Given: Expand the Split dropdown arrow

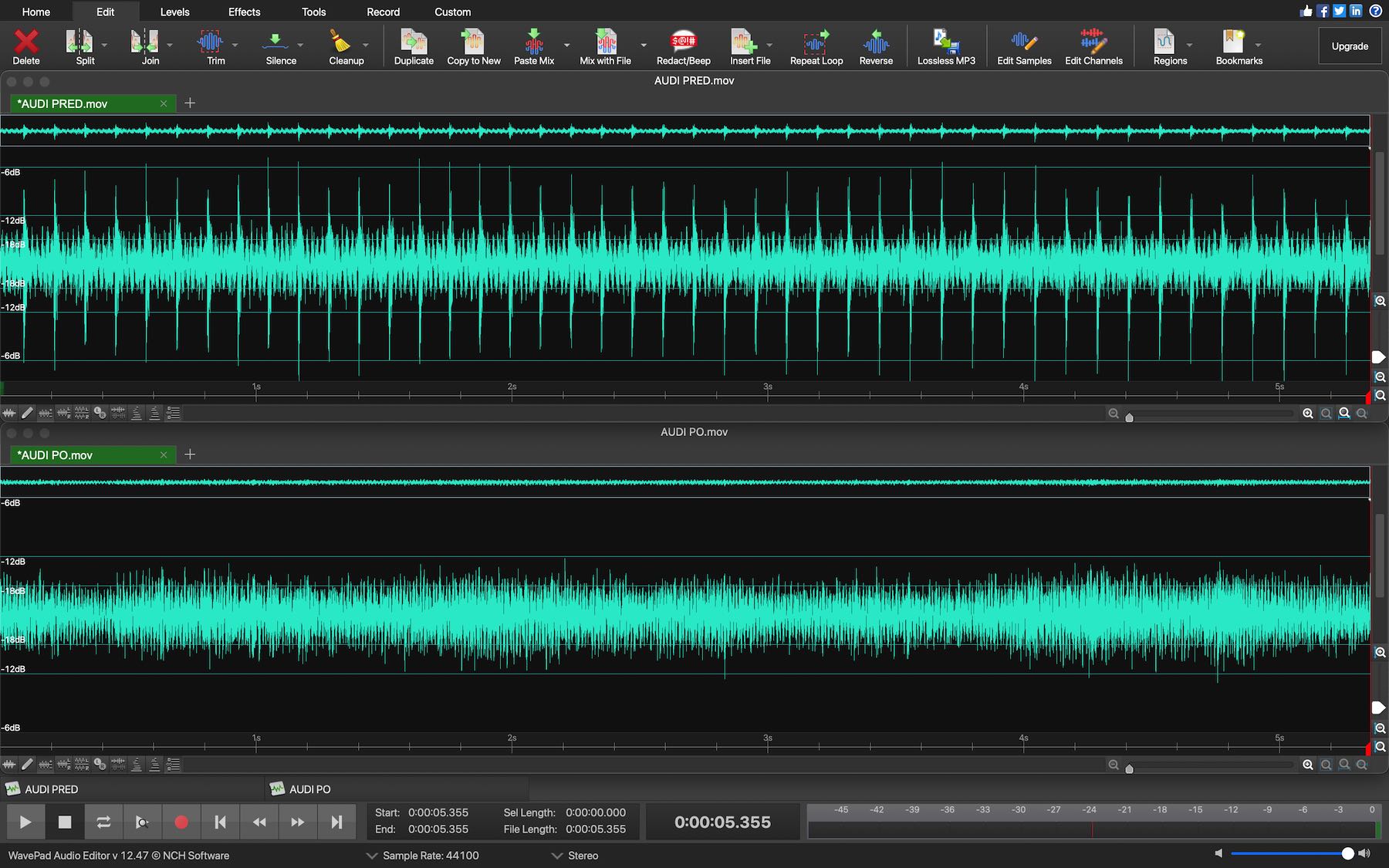Looking at the screenshot, I should [104, 45].
